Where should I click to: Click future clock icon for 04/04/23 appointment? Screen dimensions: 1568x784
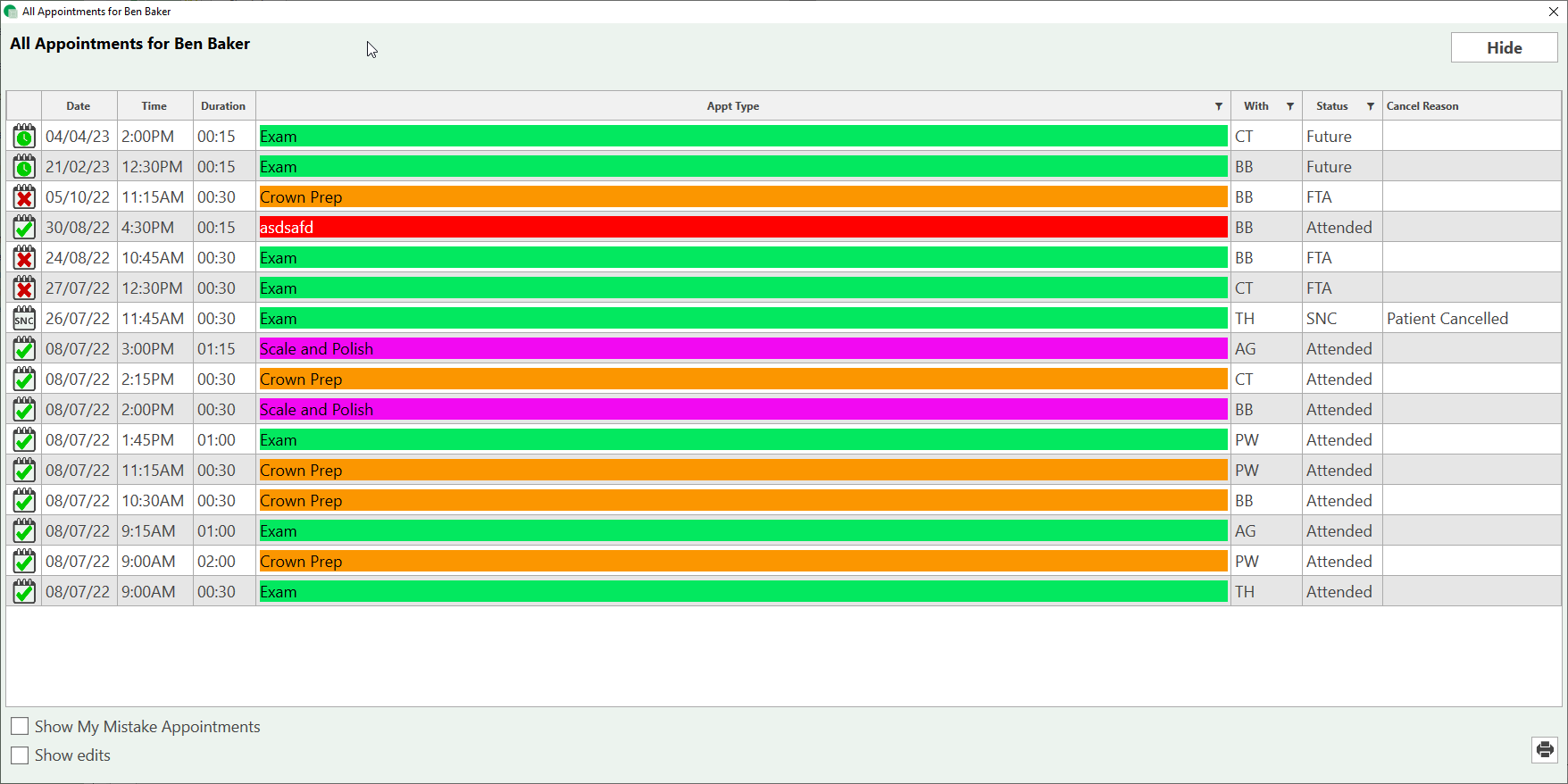tap(24, 137)
